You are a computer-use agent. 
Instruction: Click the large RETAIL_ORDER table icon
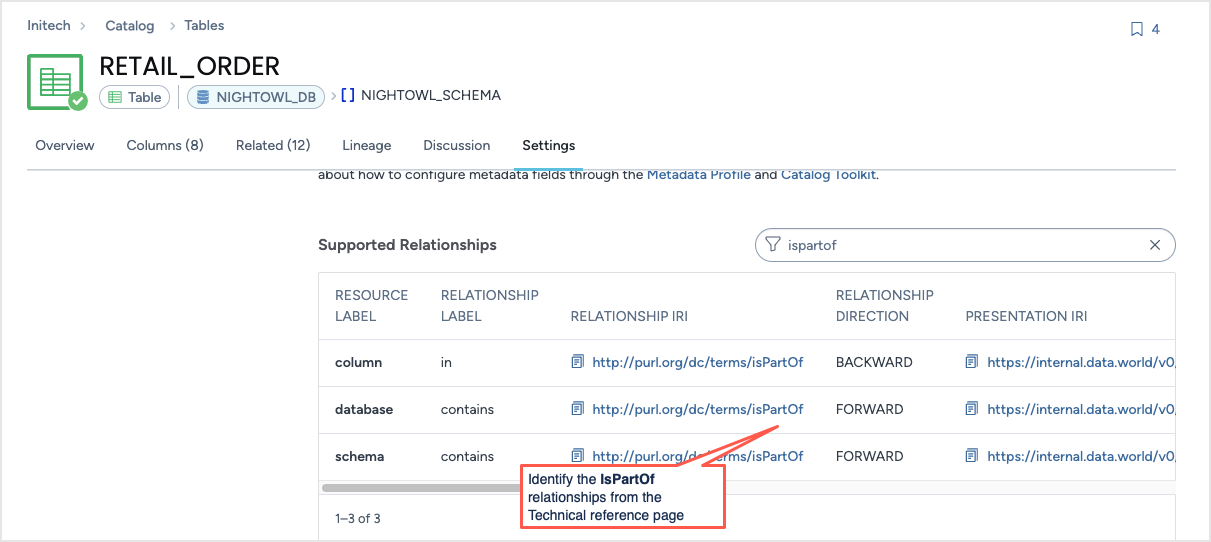(56, 82)
